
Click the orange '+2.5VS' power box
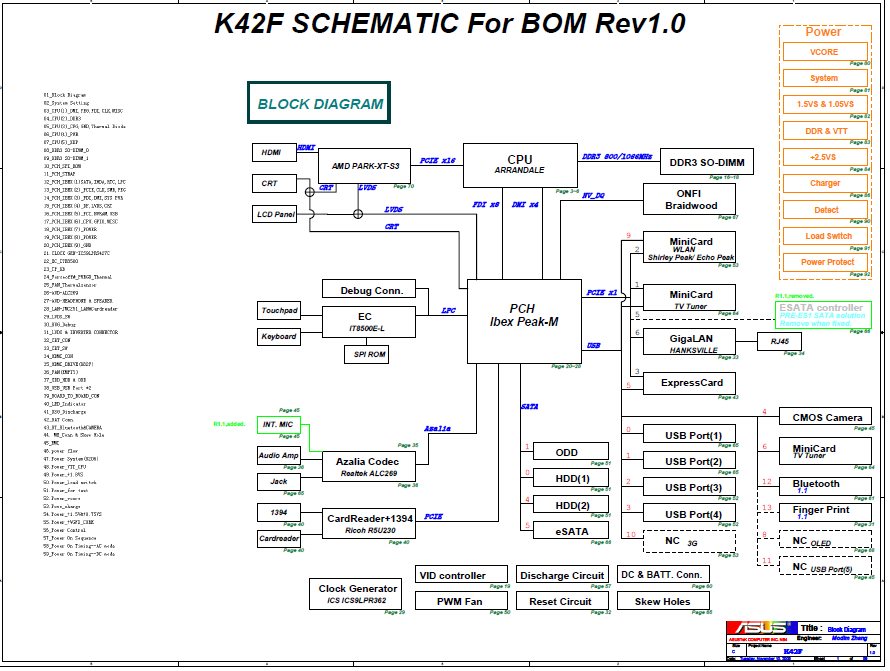(x=825, y=157)
